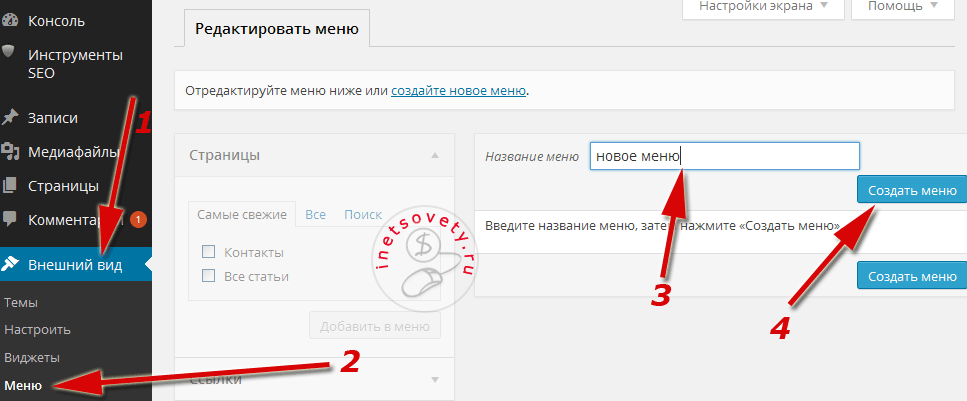Switch to the Самые свежие tab

[x=242, y=215]
